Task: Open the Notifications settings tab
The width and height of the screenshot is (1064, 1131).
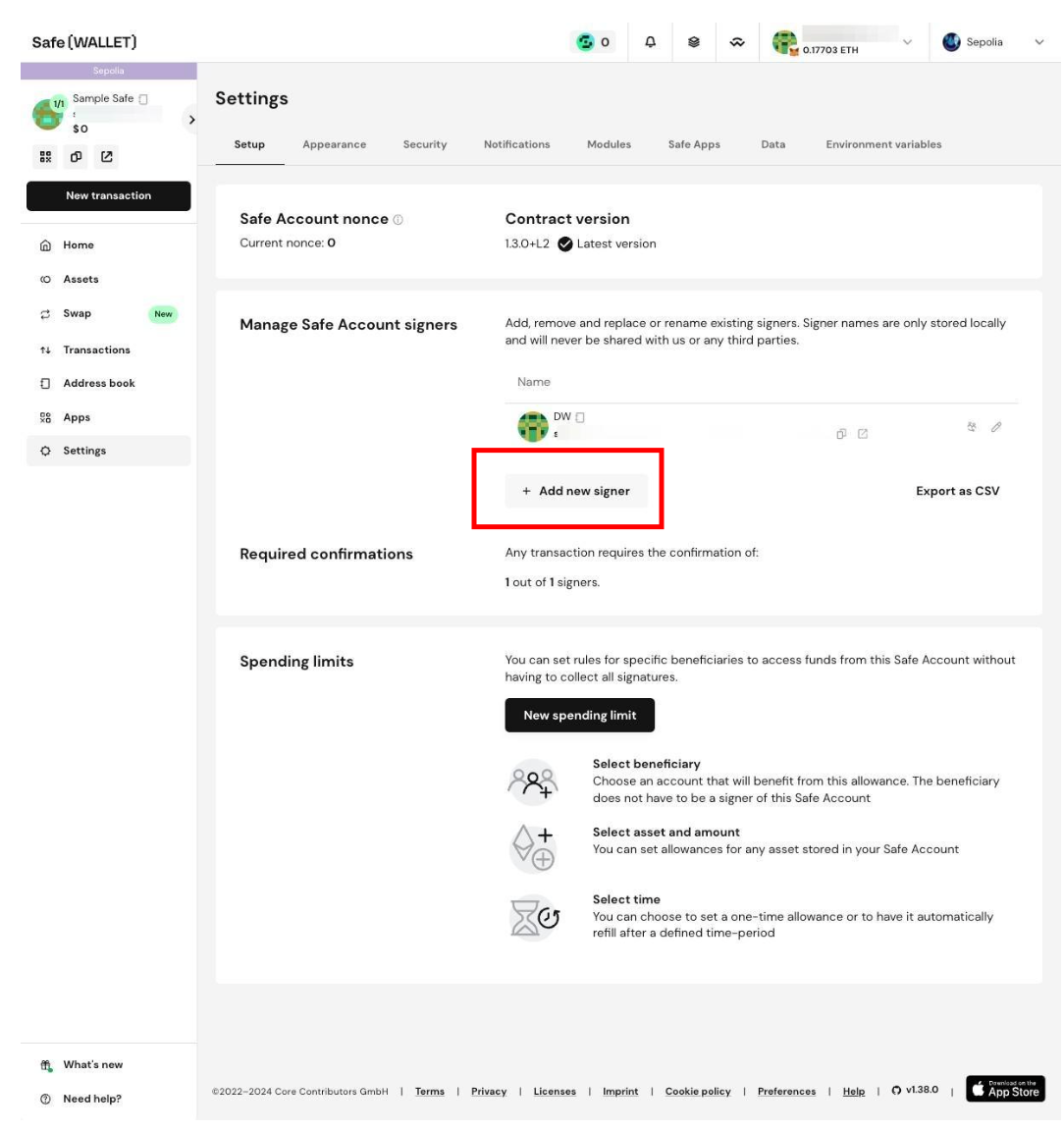Action: (516, 144)
